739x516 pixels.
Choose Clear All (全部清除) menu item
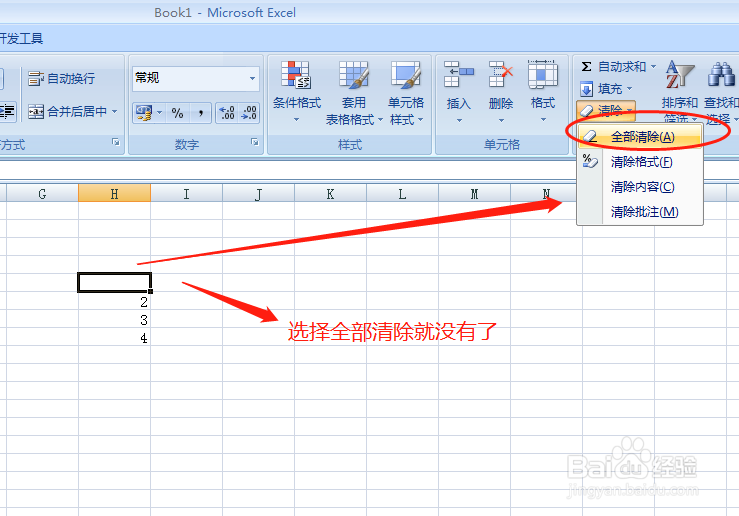641,137
